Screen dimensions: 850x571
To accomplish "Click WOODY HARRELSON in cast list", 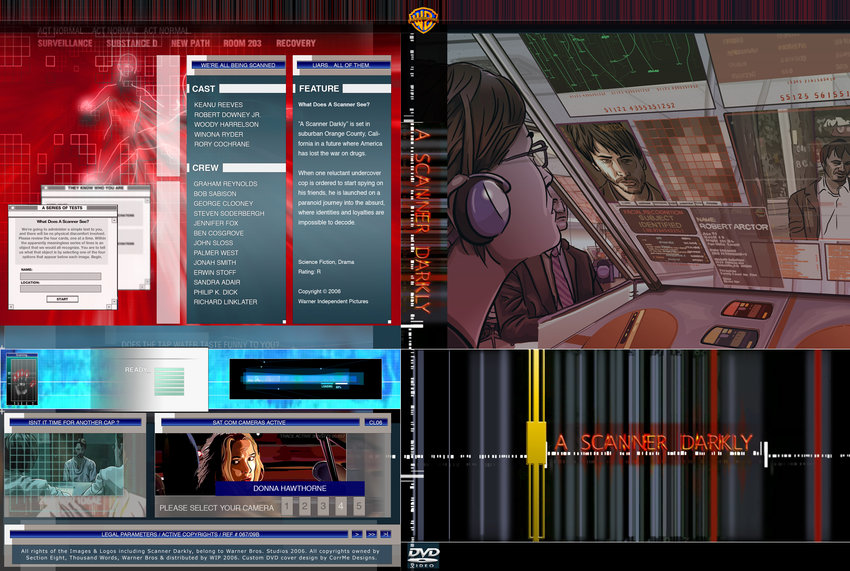I will point(226,124).
